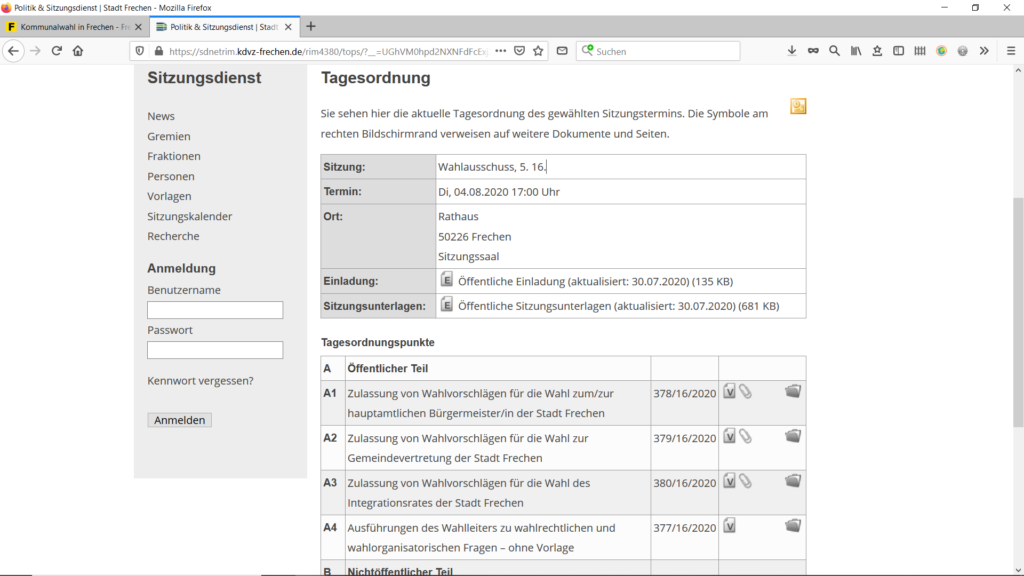Open the Library toolbar icon

(x=856, y=51)
